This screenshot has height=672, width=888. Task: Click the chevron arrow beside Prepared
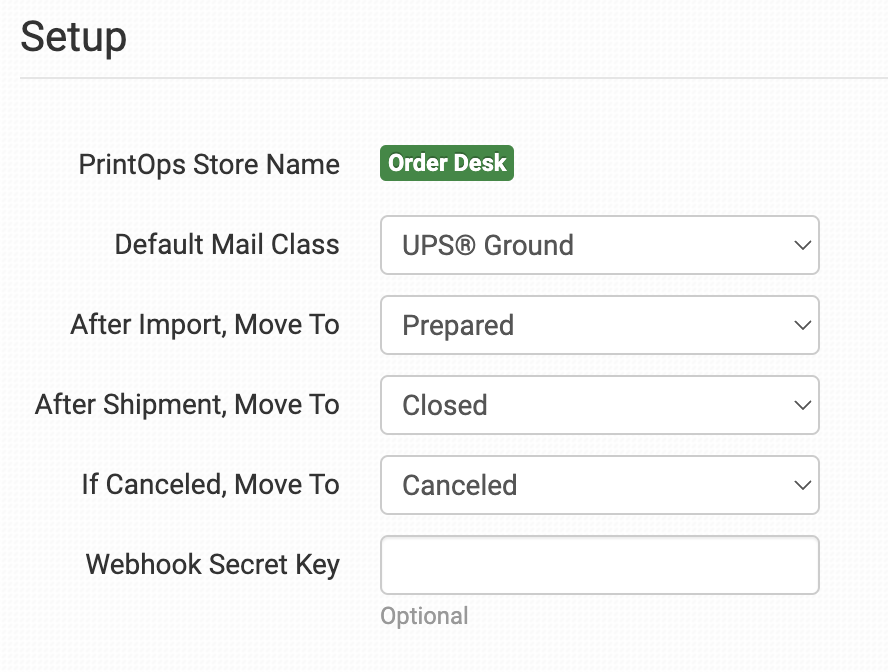click(800, 325)
